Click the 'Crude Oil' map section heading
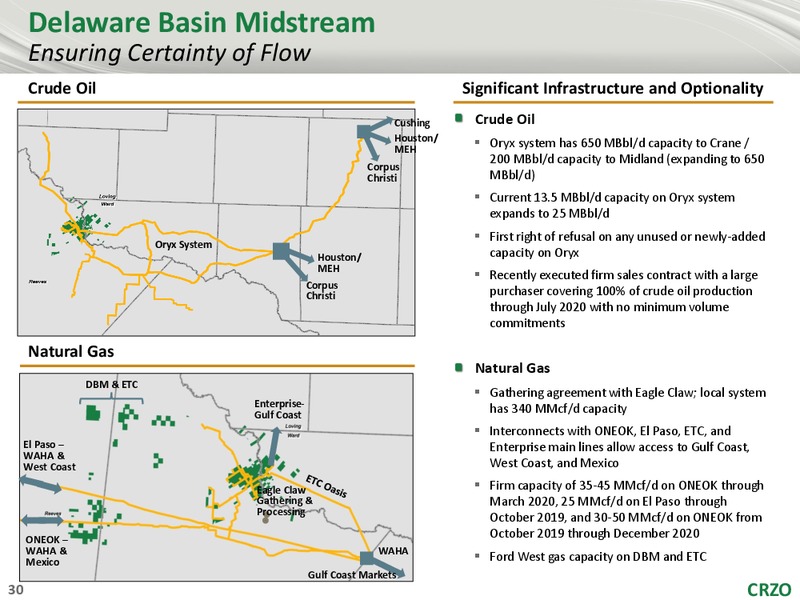 coord(62,88)
